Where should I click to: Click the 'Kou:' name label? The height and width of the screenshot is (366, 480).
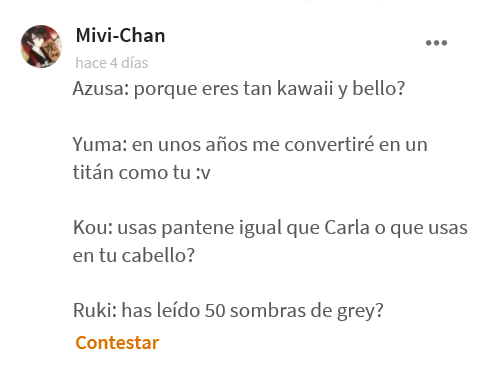(93, 228)
